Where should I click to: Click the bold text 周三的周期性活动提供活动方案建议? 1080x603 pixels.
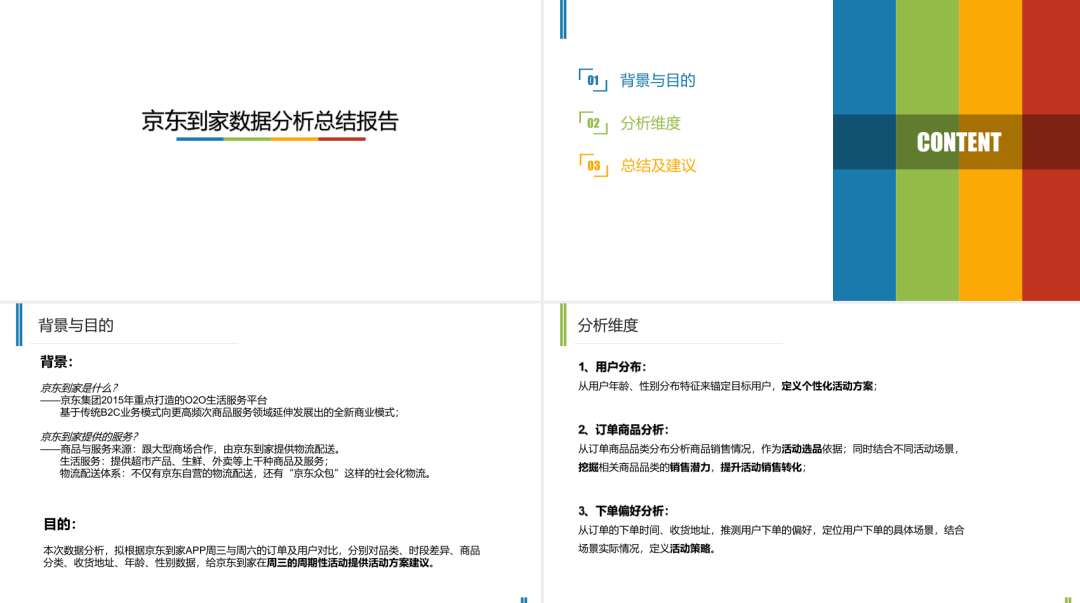click(351, 563)
